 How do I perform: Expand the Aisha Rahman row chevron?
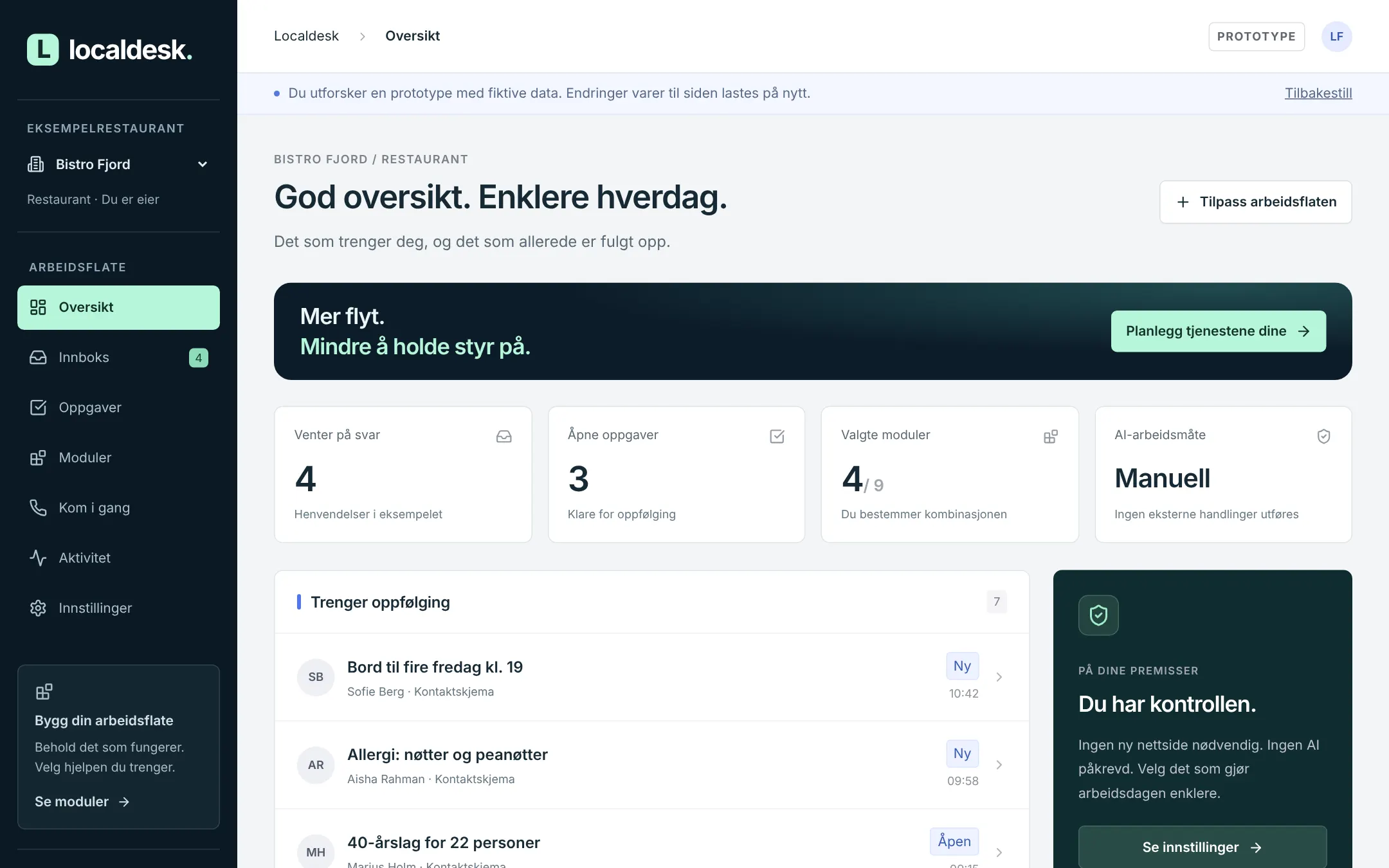(x=999, y=765)
